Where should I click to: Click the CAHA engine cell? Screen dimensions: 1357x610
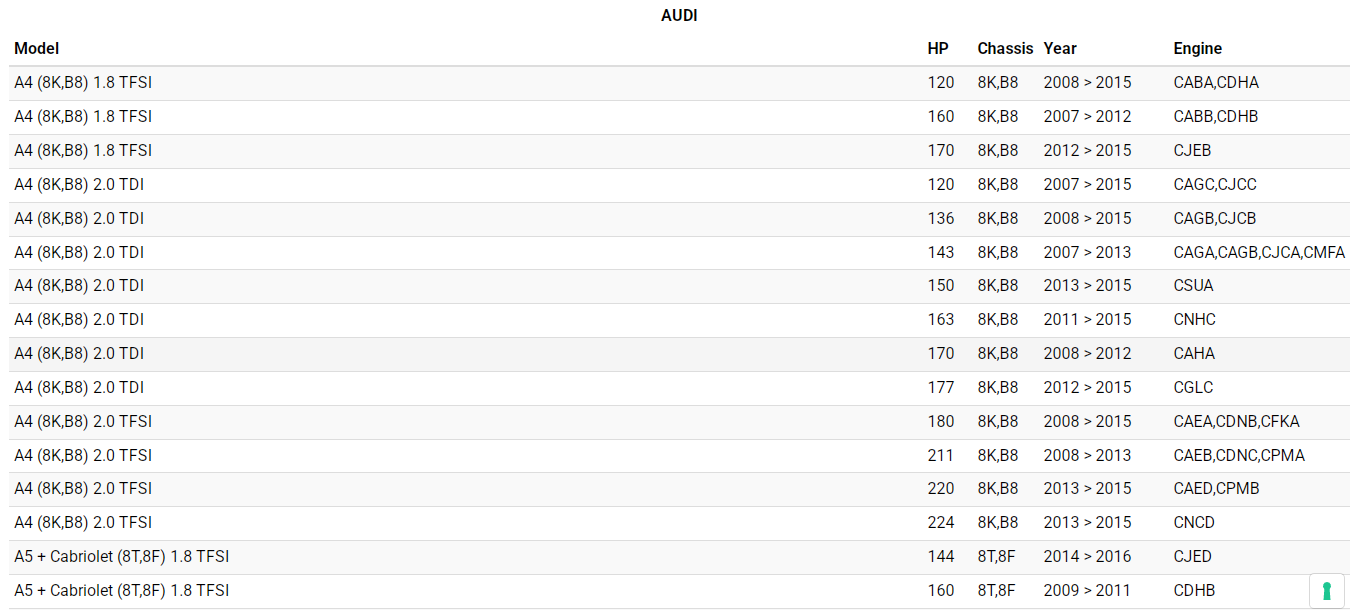1194,354
